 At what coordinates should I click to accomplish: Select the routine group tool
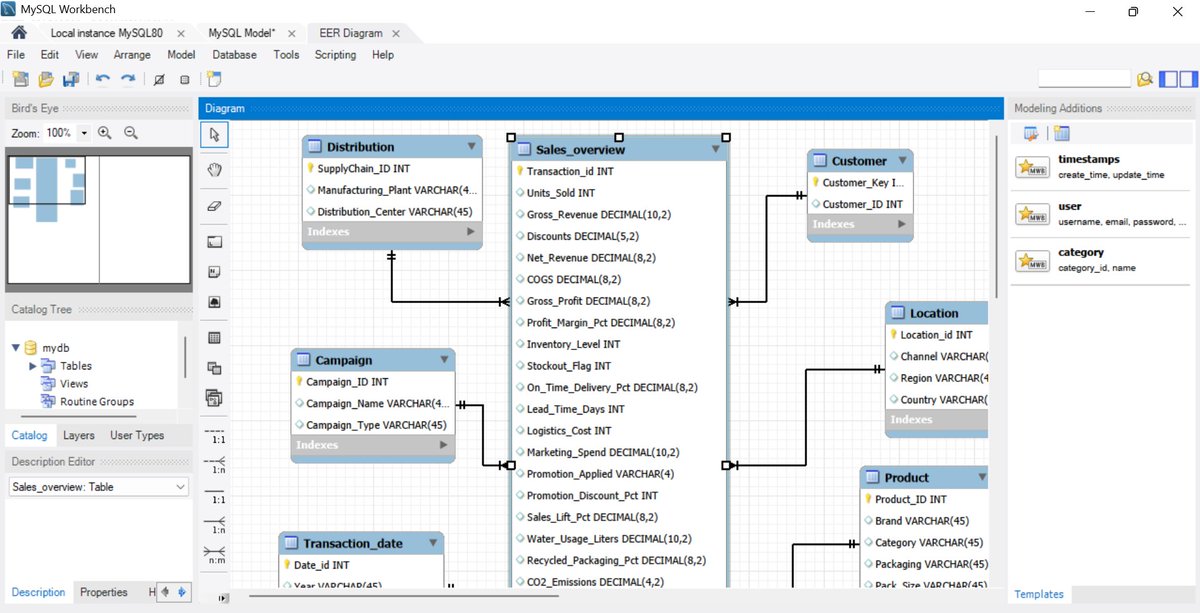[214, 398]
